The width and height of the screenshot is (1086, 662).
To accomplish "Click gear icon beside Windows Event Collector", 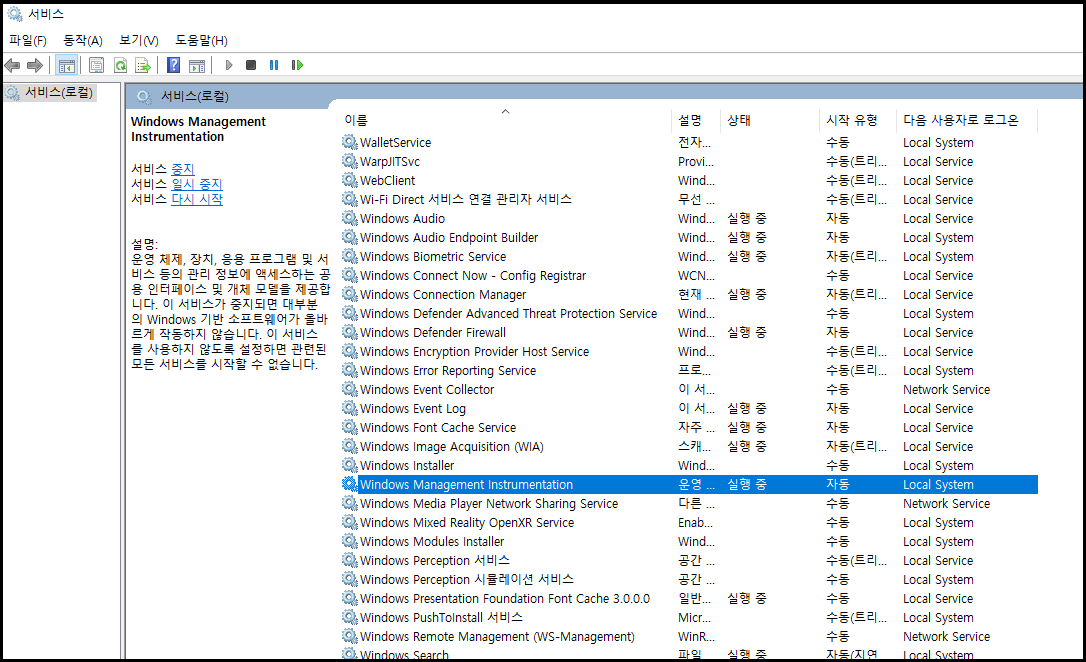I will click(x=350, y=389).
